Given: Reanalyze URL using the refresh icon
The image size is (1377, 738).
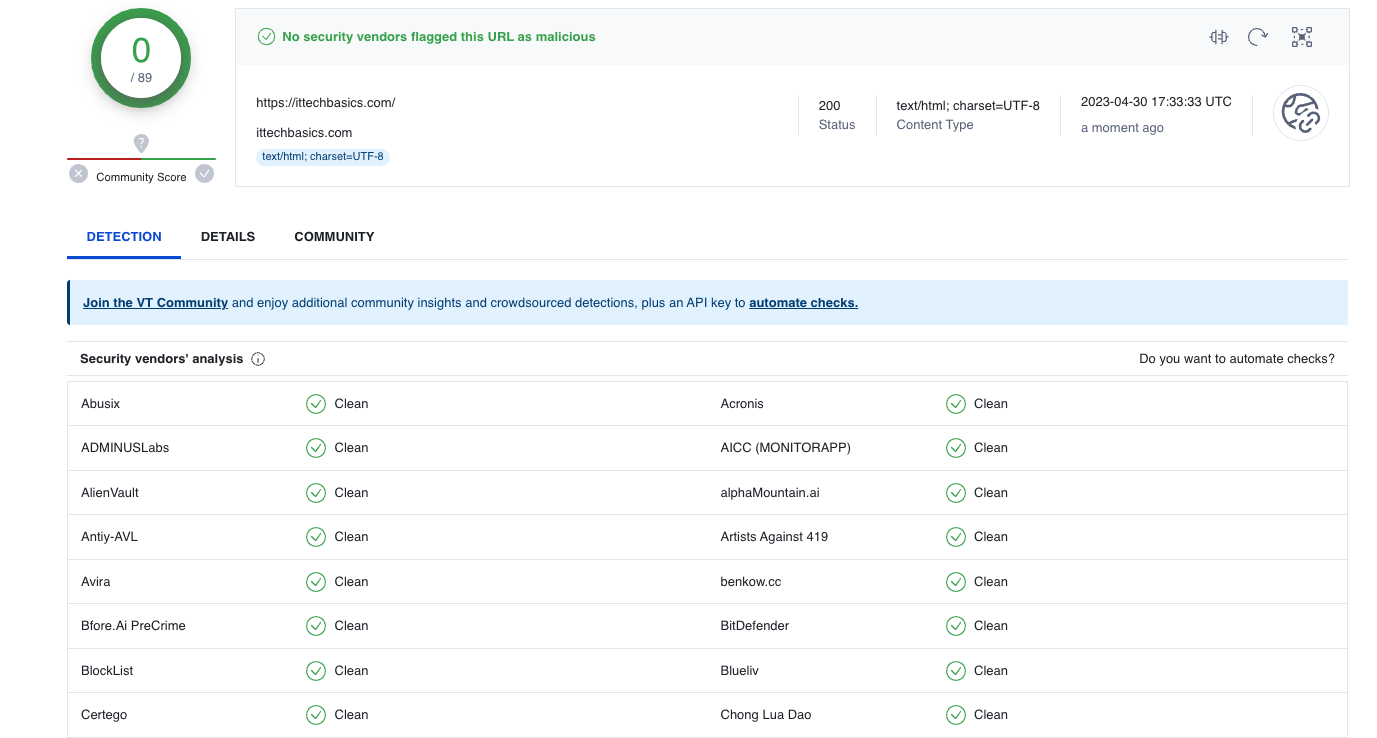Looking at the screenshot, I should pos(1258,37).
